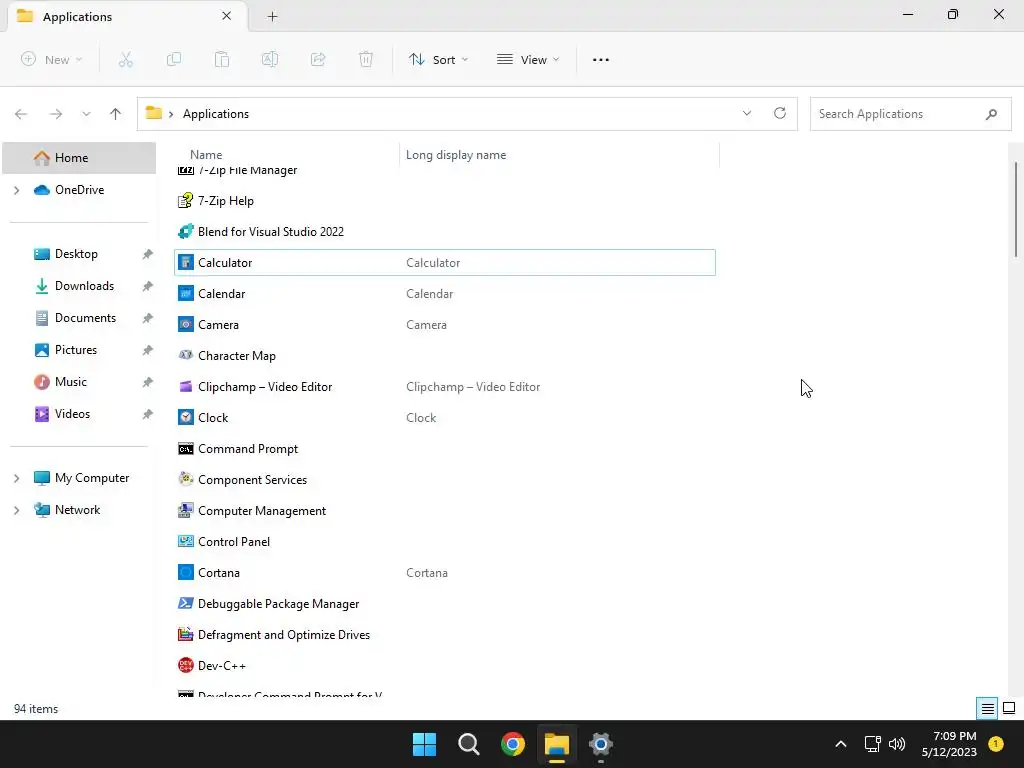
Task: Show hidden system tray icons chevron
Action: click(x=841, y=744)
